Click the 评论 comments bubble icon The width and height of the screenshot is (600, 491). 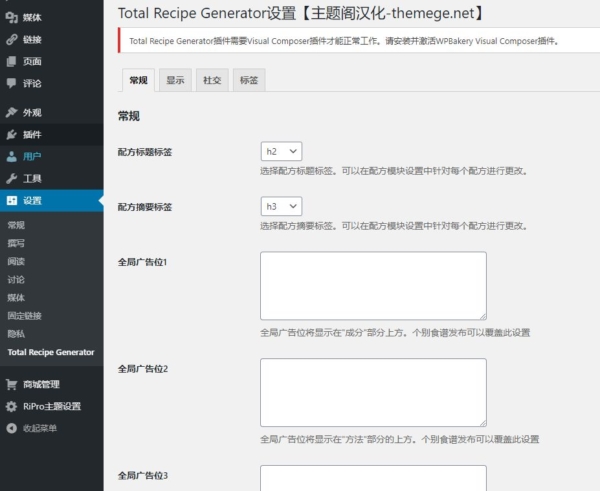tap(11, 83)
